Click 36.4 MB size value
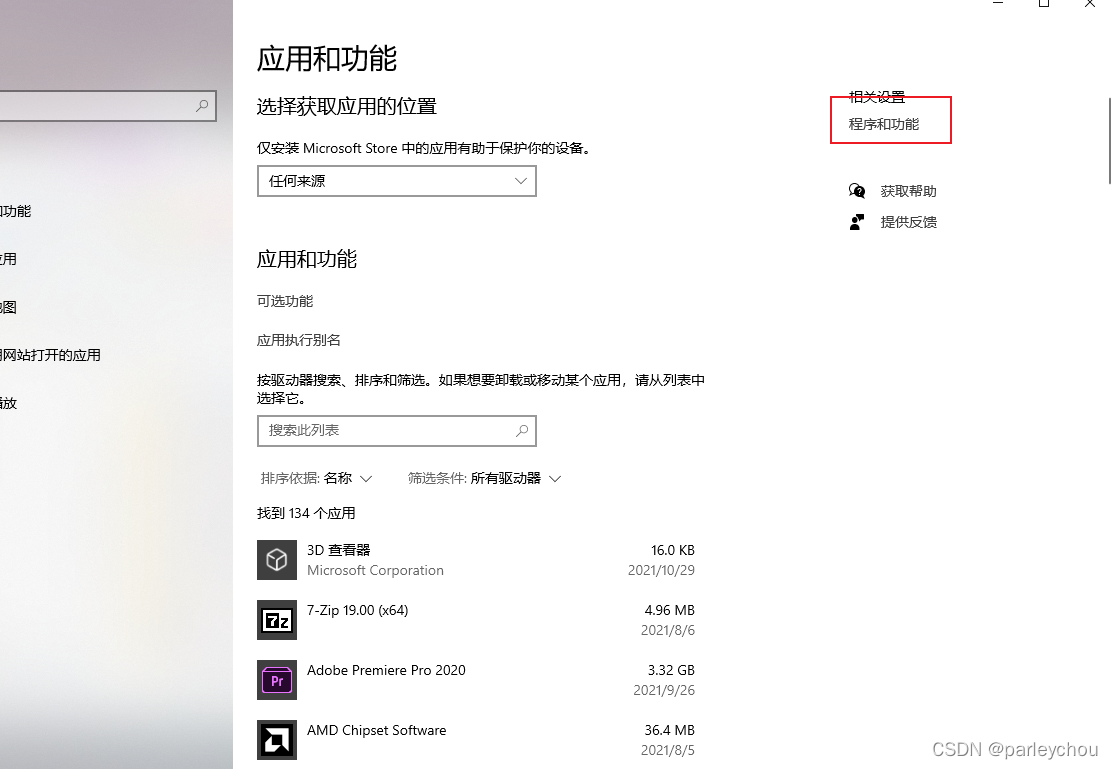Viewport: 1113px width, 769px height. (669, 730)
